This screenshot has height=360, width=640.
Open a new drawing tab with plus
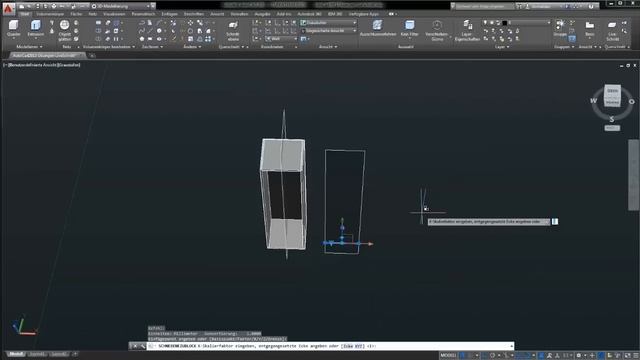click(x=92, y=56)
